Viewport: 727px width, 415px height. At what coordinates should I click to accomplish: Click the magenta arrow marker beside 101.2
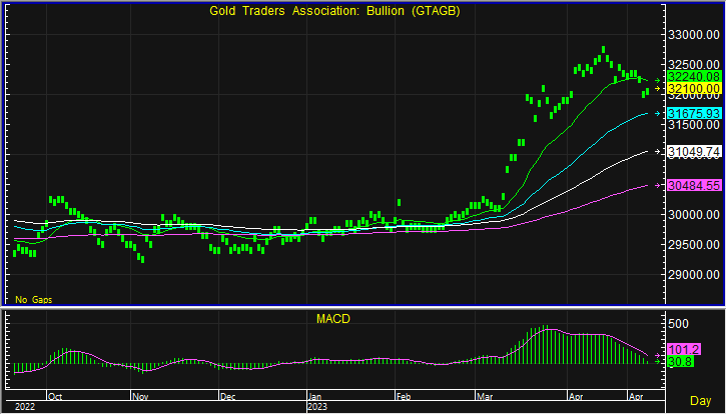click(x=657, y=355)
